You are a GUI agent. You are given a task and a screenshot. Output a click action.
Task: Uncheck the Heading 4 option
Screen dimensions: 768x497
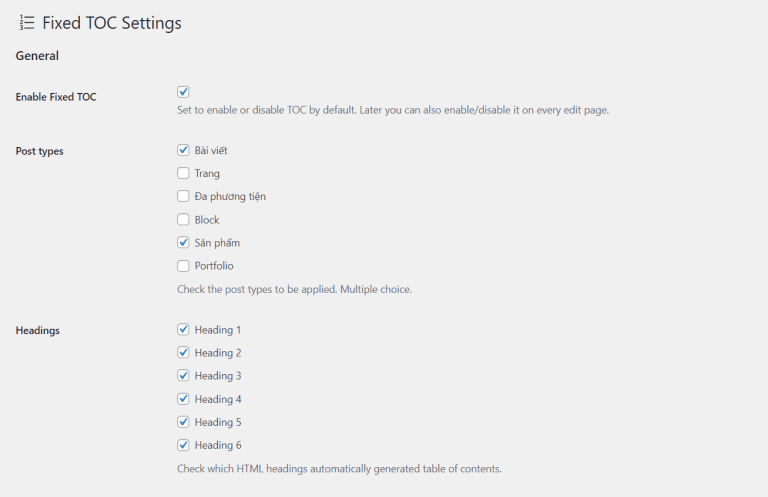pyautogui.click(x=183, y=399)
